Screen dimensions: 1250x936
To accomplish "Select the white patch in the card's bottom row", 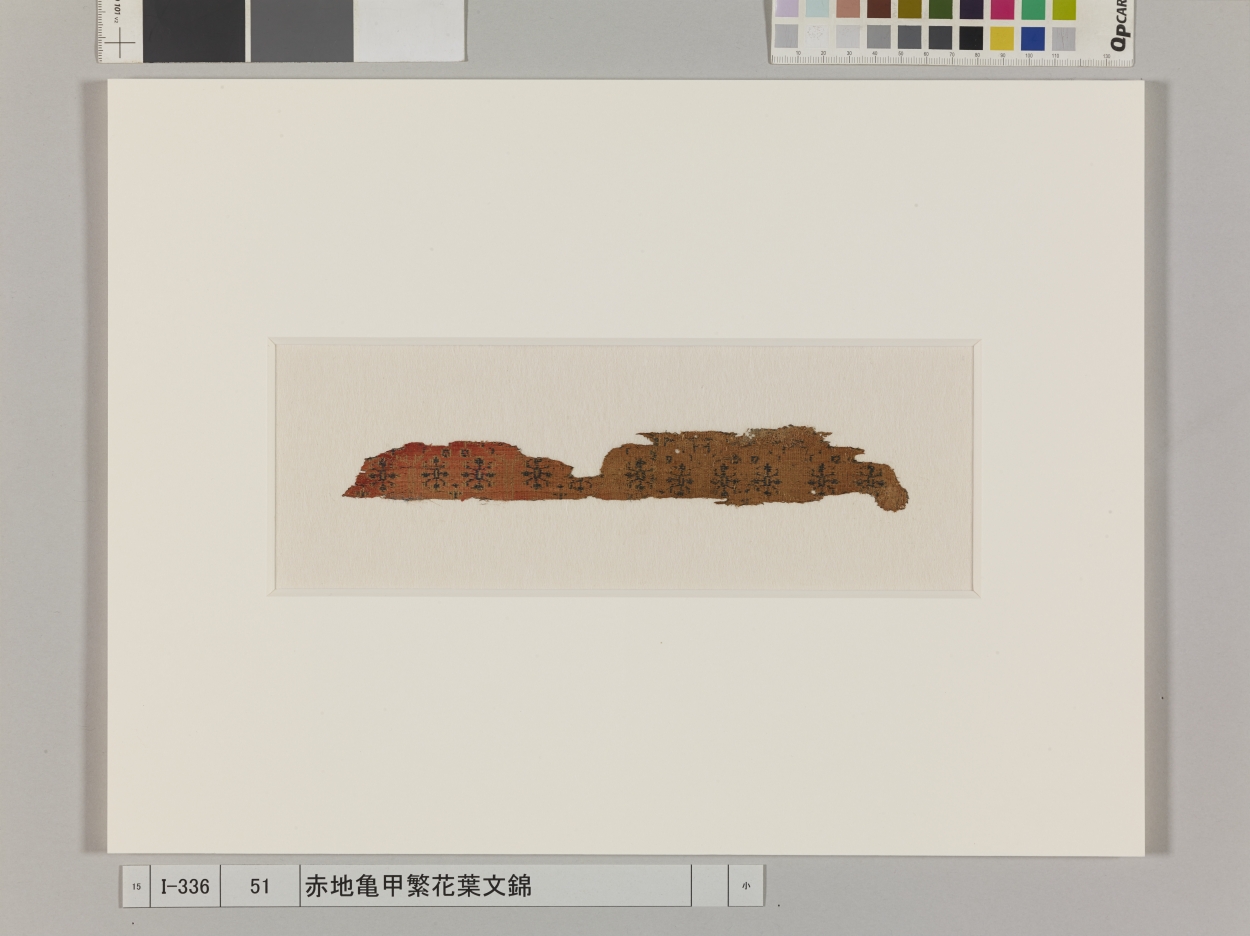I will coord(817,37).
